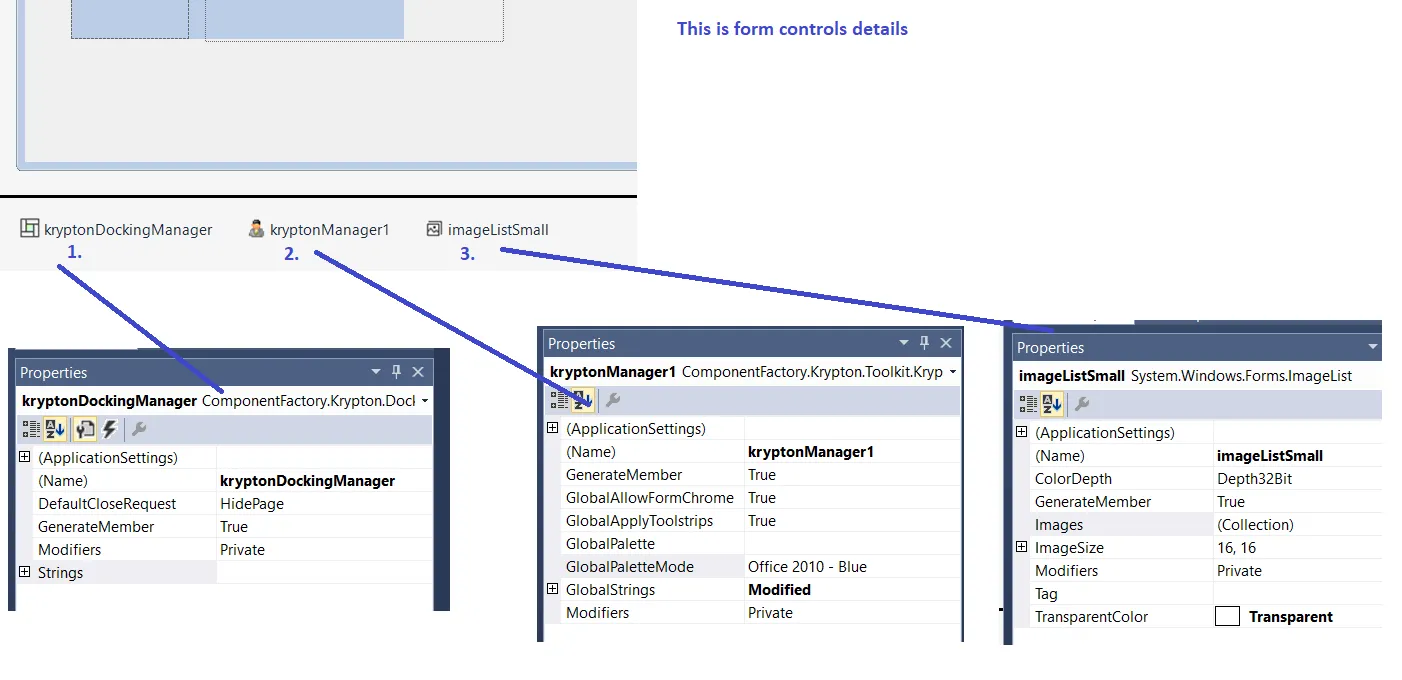The image size is (1402, 680).
Task: Select the DefaultCloseRequest property name
Action: point(107,504)
